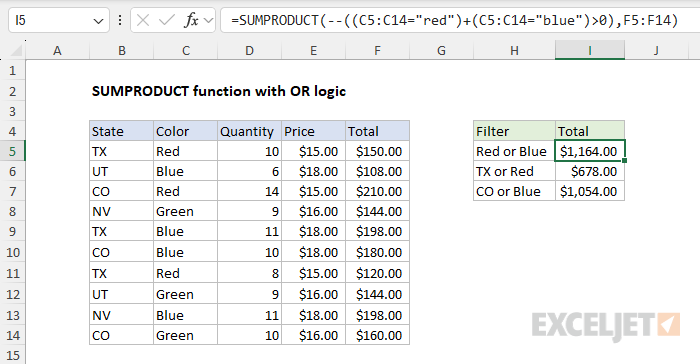The height and width of the screenshot is (364, 700).
Task: Click 'NV' state cell in row 13
Action: click(x=121, y=315)
